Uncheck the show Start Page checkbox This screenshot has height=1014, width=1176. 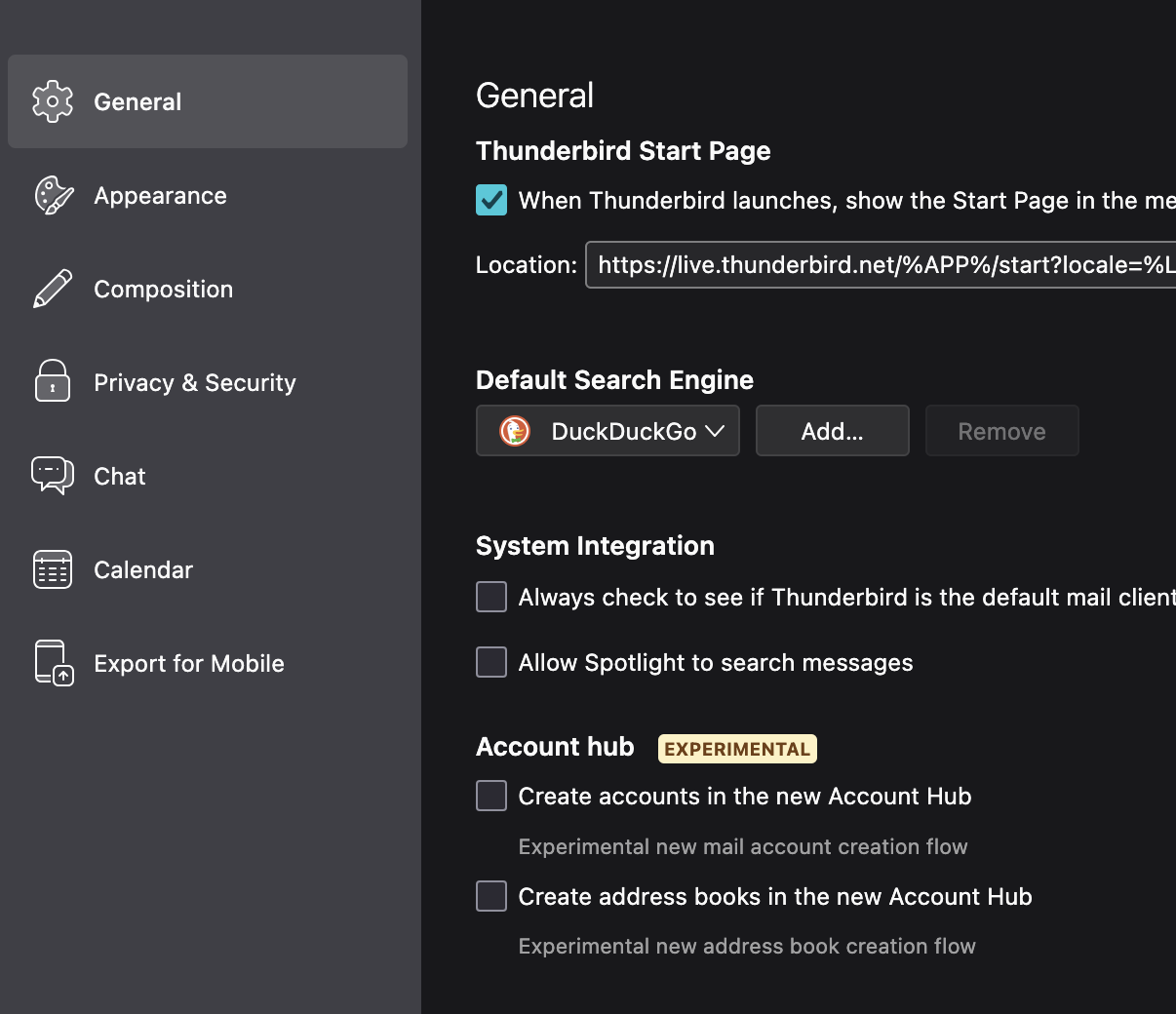pyautogui.click(x=491, y=200)
